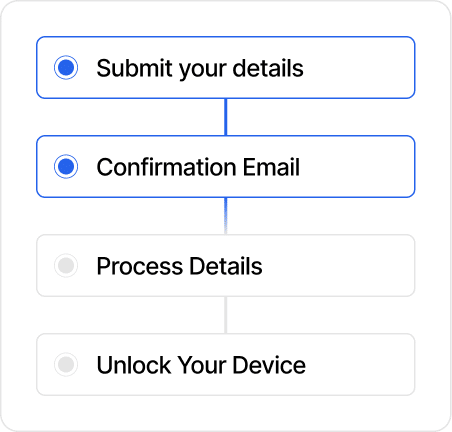The height and width of the screenshot is (432, 452).
Task: Click the blue dot inside first step indicator
Action: [x=66, y=67]
